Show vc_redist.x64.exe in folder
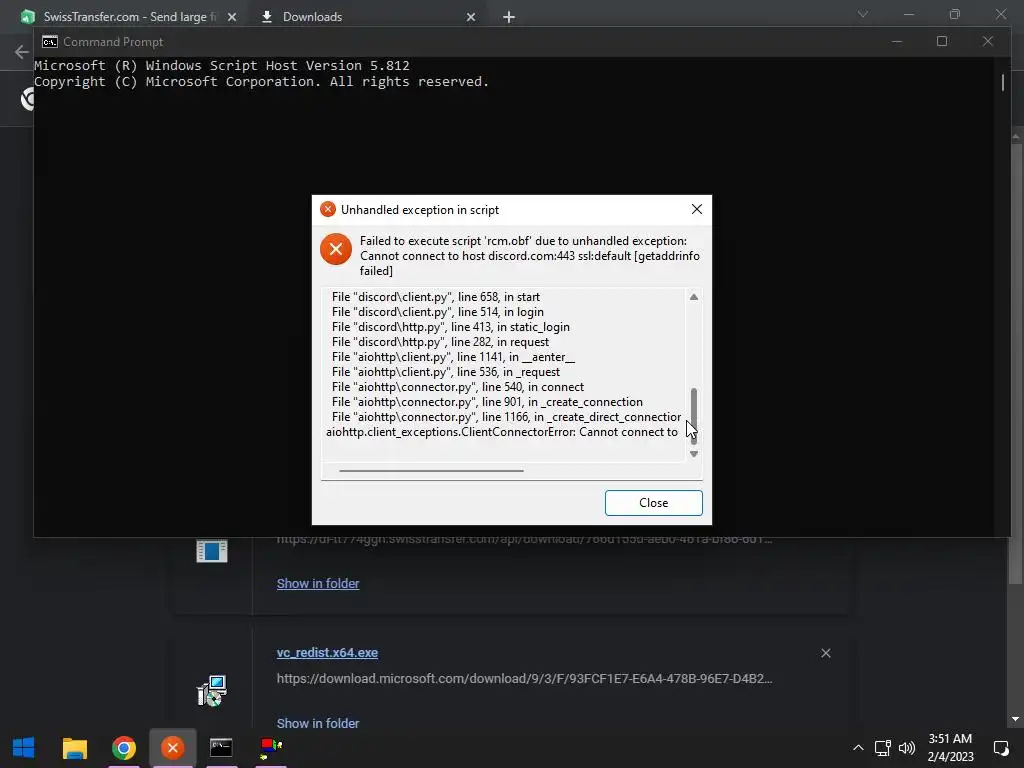This screenshot has width=1024, height=768. coord(318,723)
